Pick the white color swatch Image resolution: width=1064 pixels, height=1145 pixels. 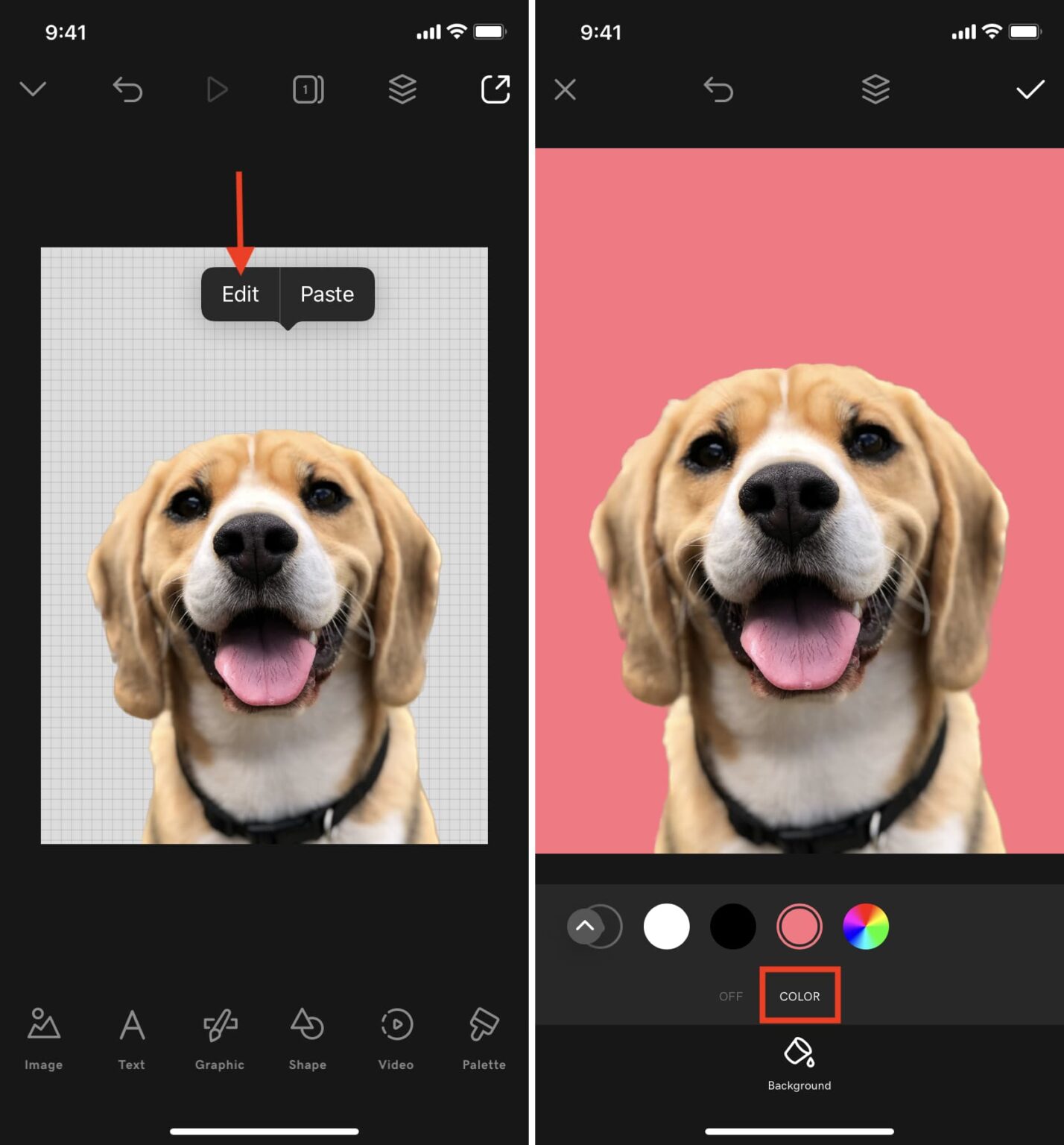[666, 927]
